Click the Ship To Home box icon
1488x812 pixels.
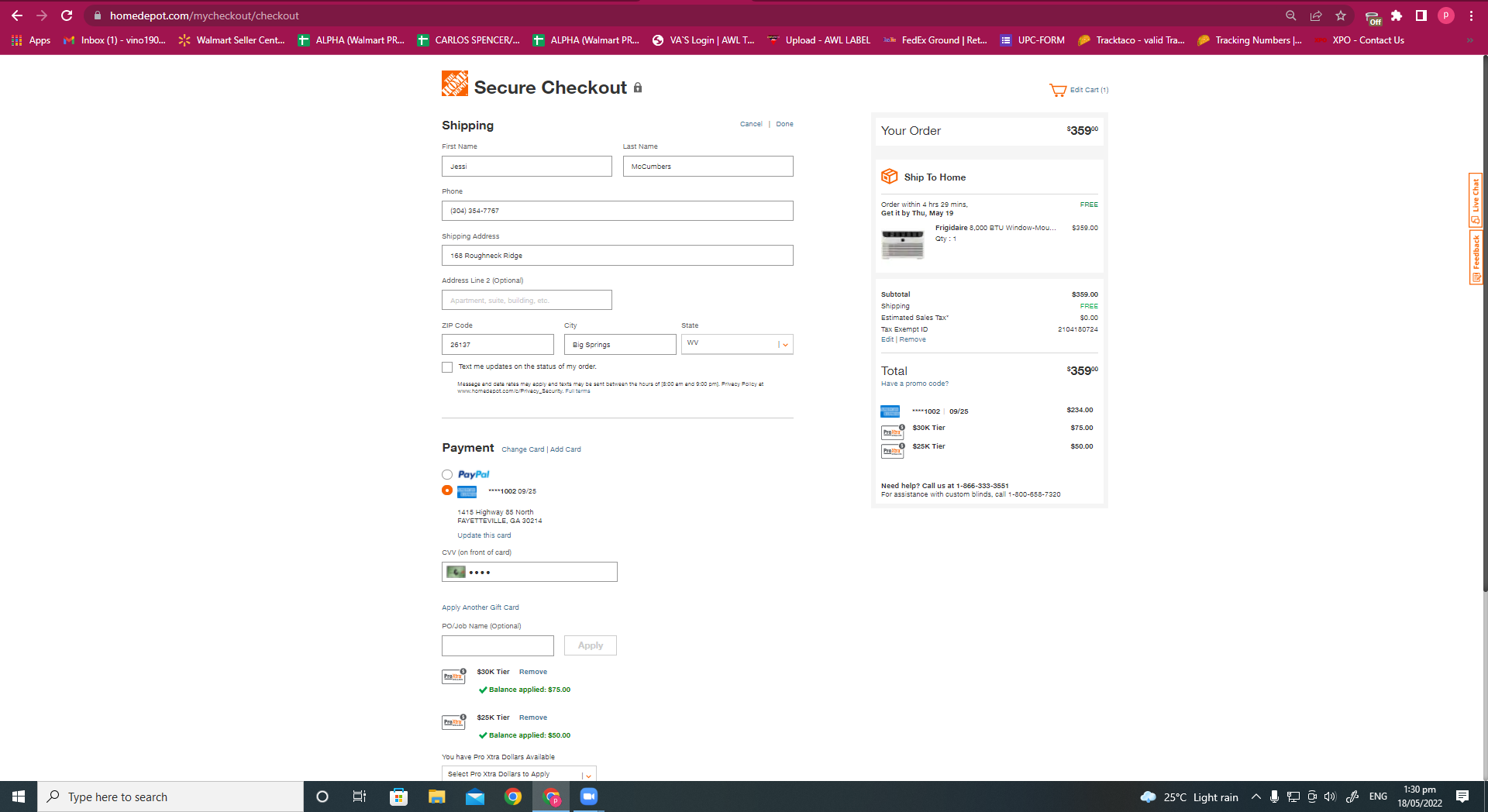[890, 177]
